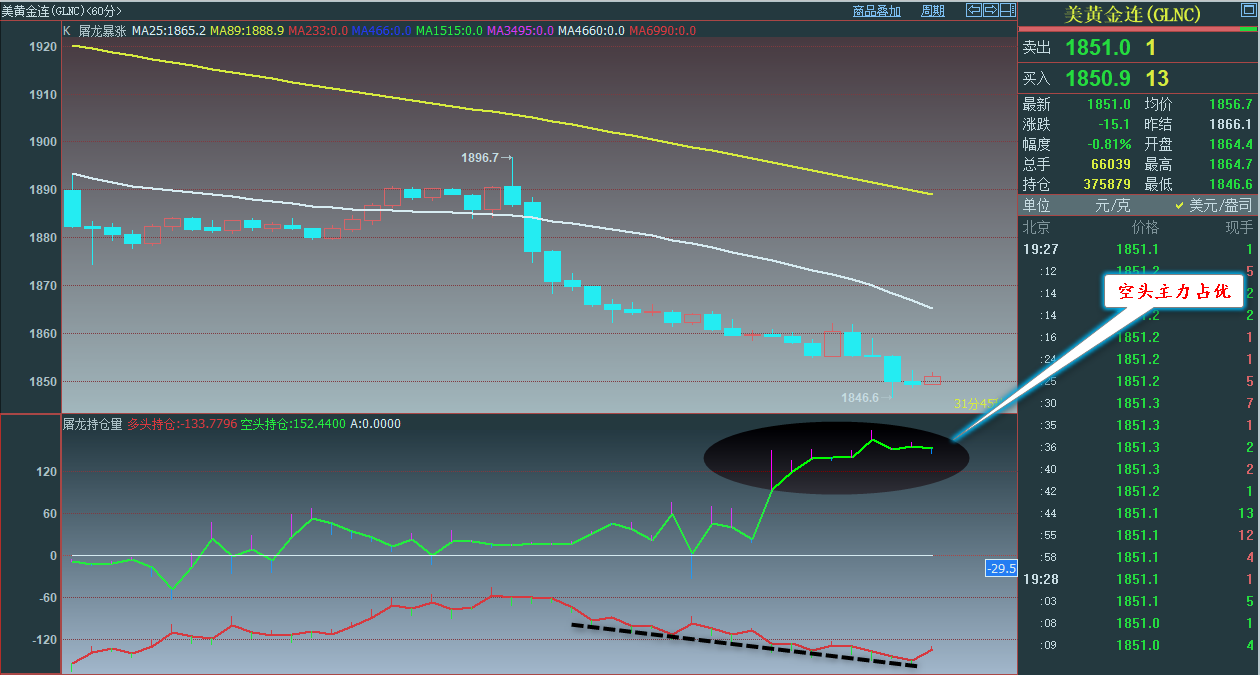Open the 周期 period menu
This screenshot has height=675, width=1260.
932,11
